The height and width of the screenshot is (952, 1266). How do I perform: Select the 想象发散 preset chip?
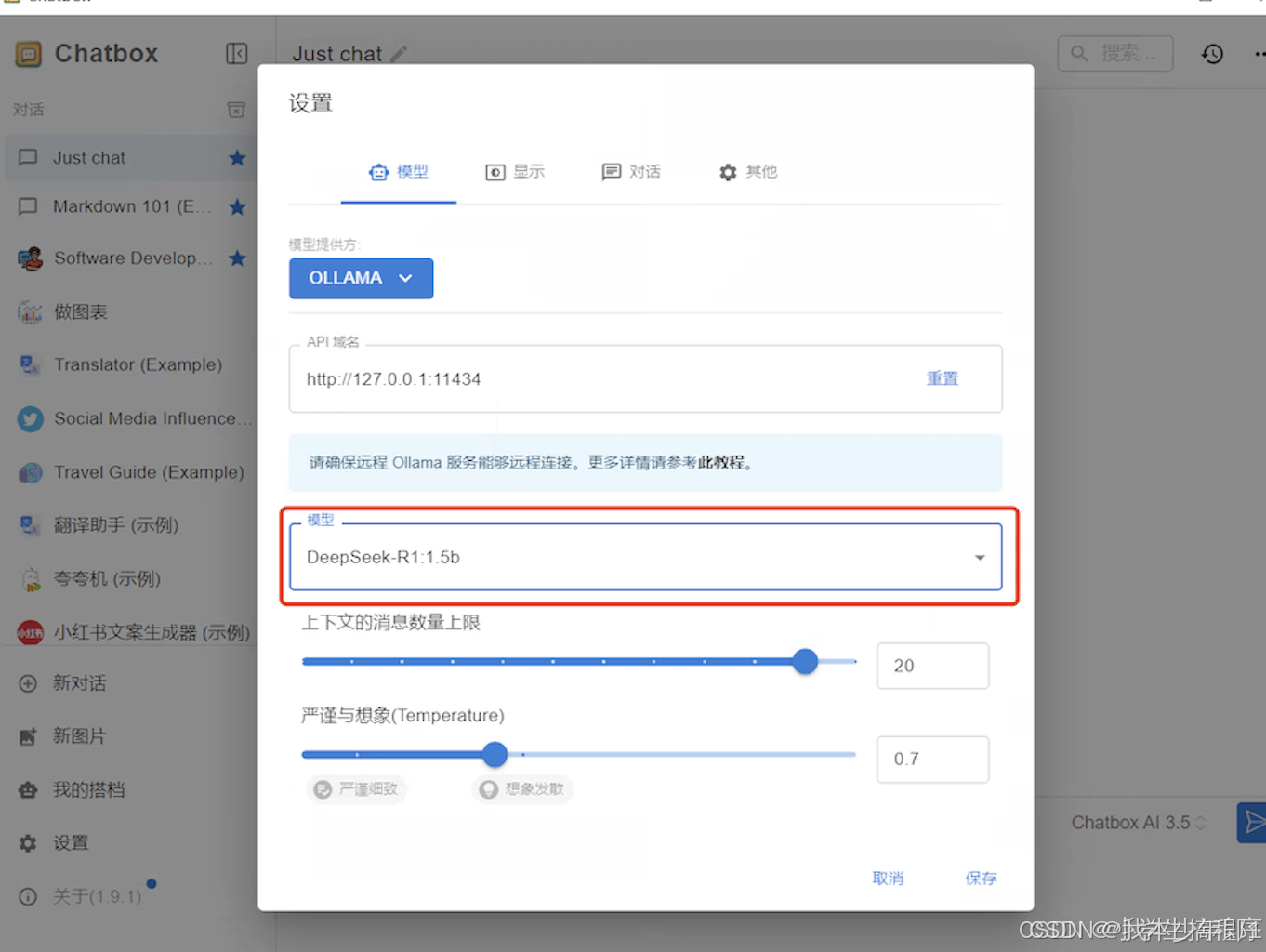523,789
